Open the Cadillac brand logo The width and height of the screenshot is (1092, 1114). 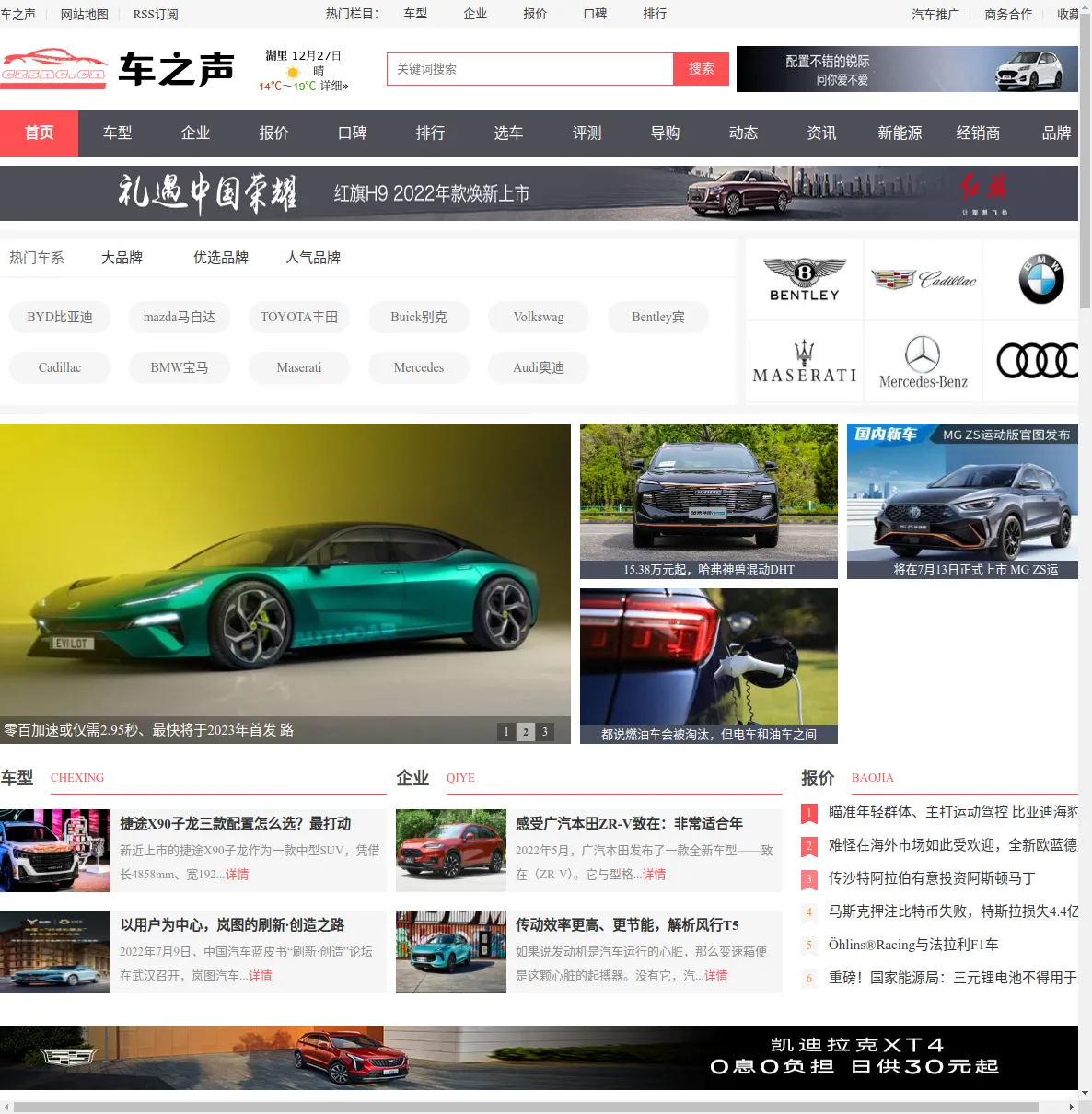pyautogui.click(x=924, y=280)
